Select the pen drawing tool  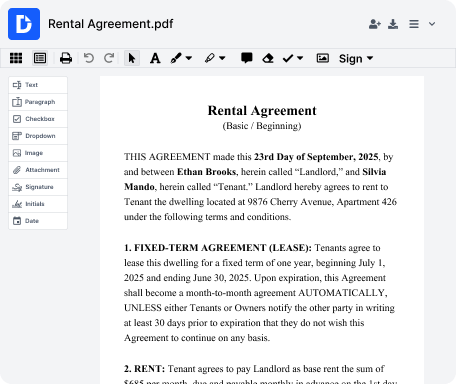point(176,58)
